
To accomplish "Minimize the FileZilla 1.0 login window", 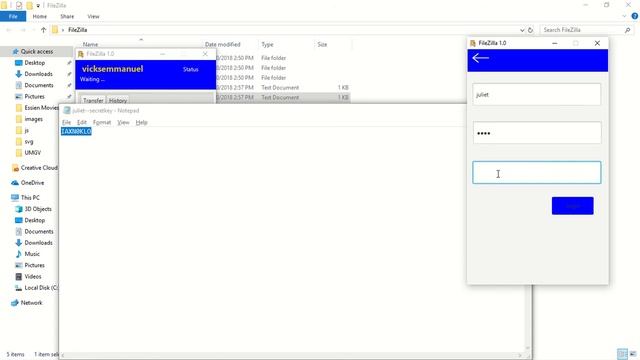I will pos(555,43).
